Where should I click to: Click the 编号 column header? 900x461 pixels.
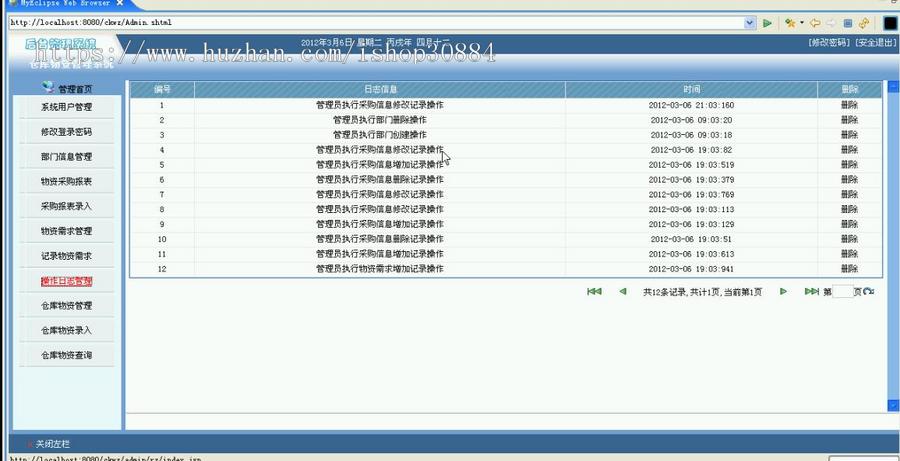click(x=162, y=90)
